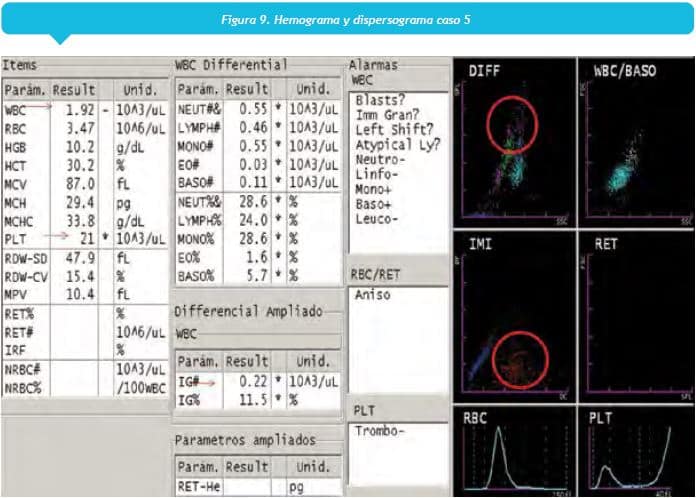
Task: Select the 'Blasts?' alarm in WBC list
Action: (x=380, y=100)
